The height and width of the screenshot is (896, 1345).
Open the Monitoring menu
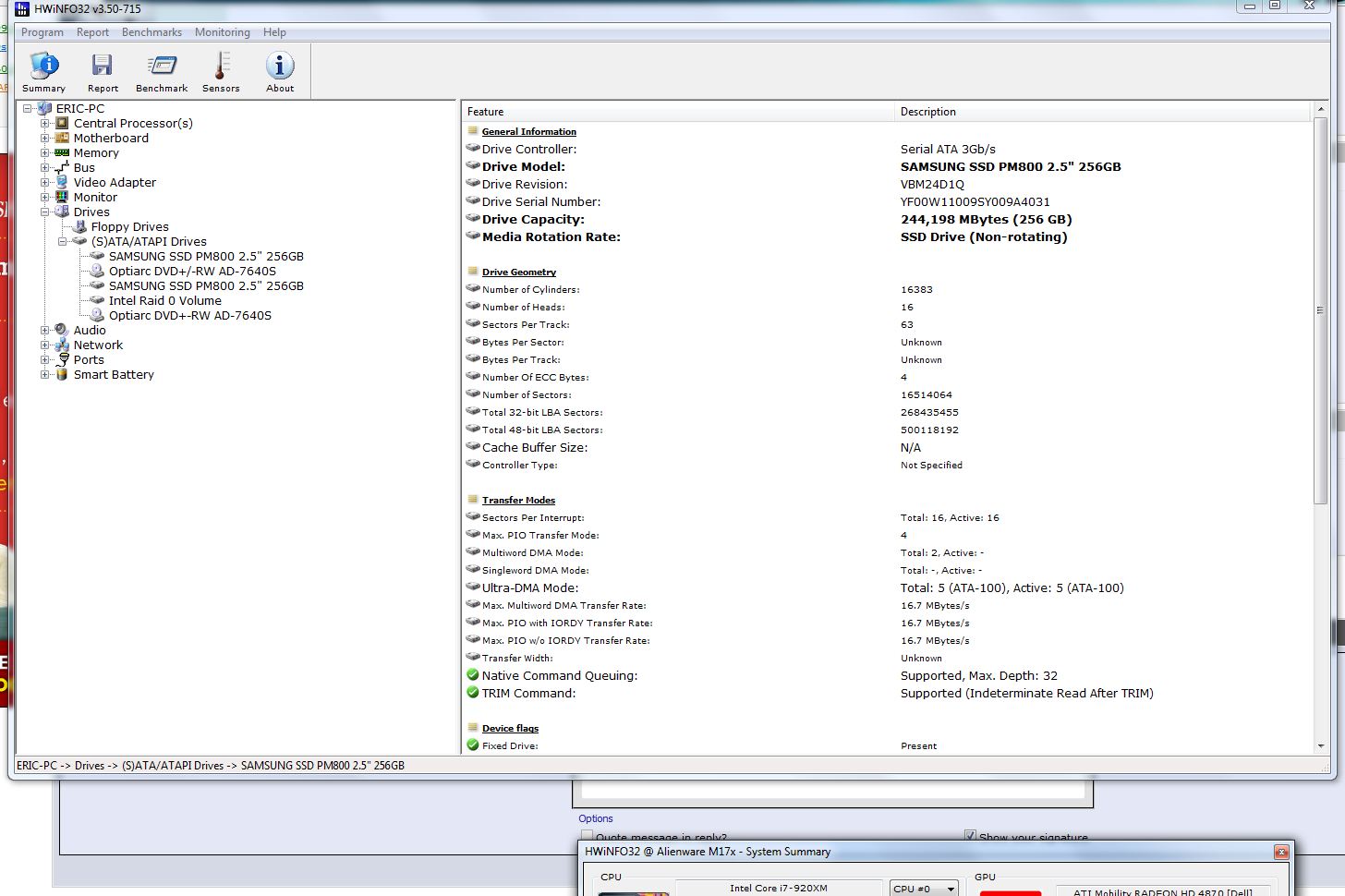(x=222, y=32)
